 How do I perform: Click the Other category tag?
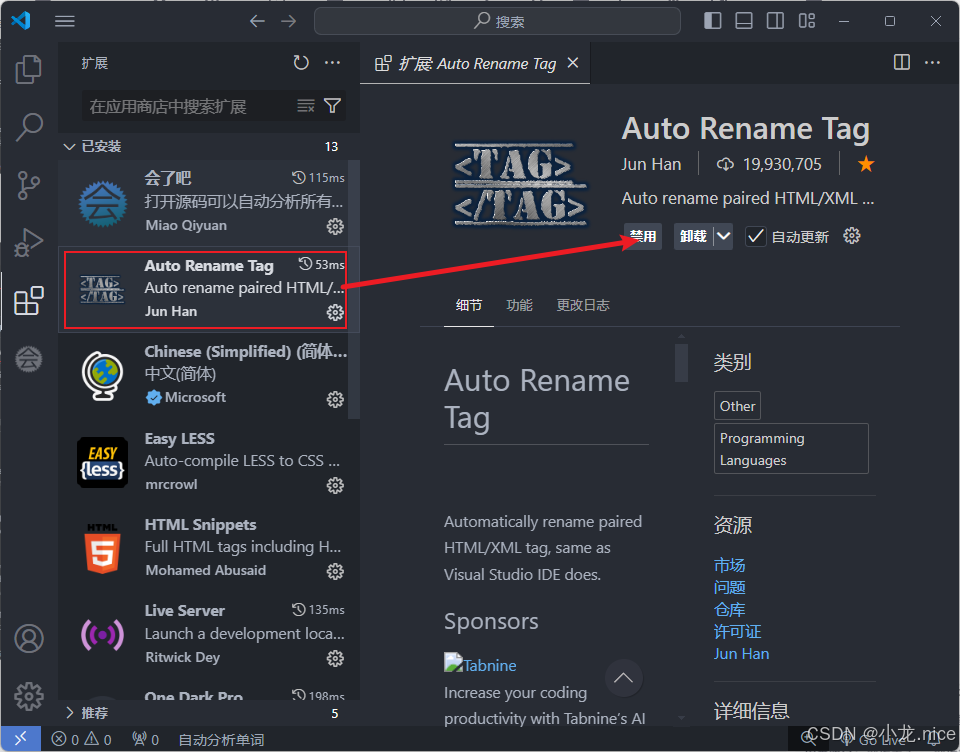(x=737, y=405)
